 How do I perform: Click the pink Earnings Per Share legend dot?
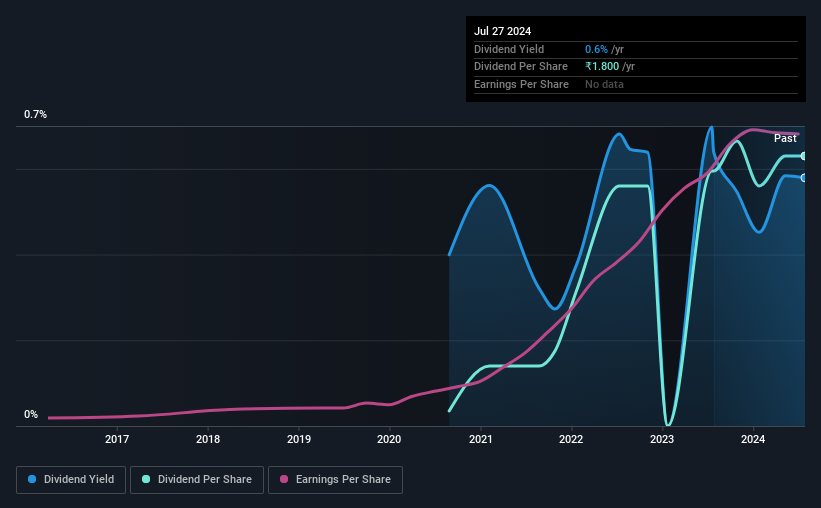click(284, 479)
